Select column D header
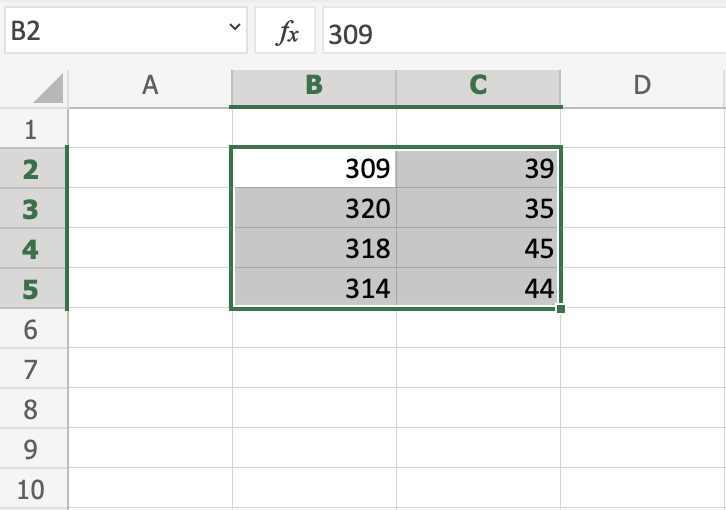726x510 pixels. (x=642, y=86)
